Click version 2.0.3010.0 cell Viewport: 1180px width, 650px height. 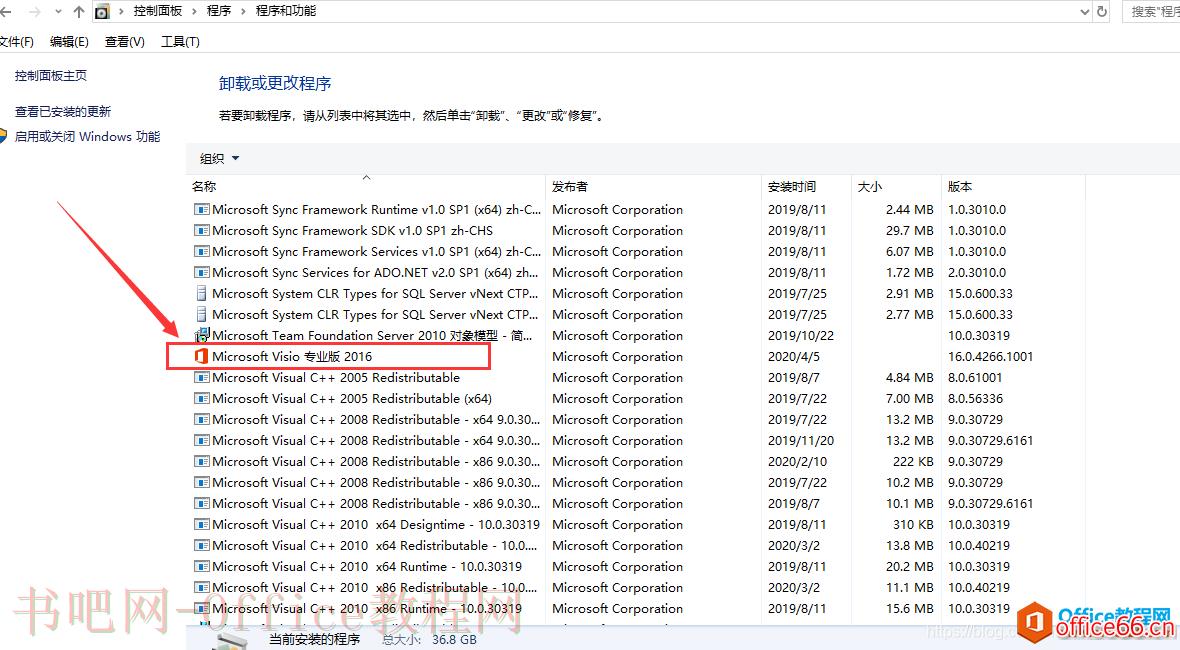tap(977, 272)
